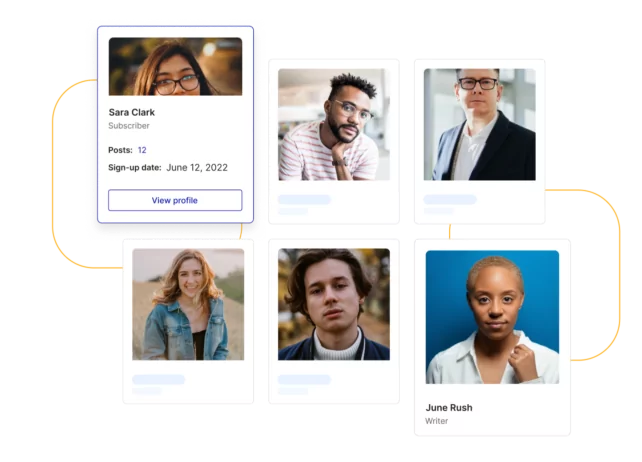Click the June Rush name label
The image size is (642, 462).
point(449,408)
